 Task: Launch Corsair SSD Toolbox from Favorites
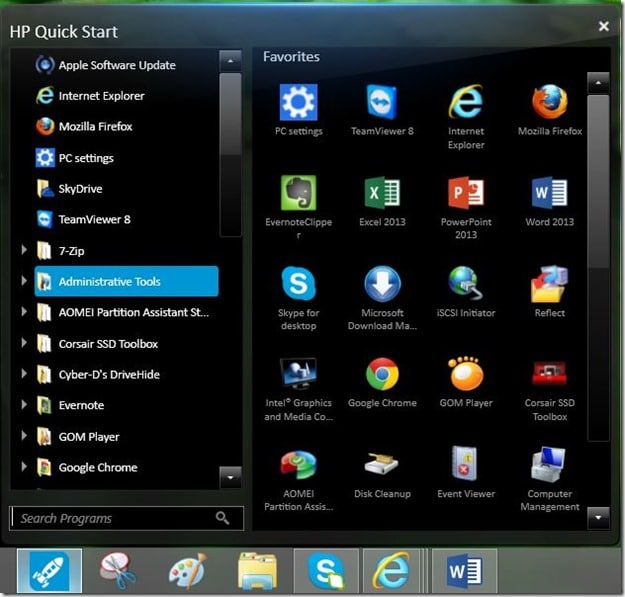coord(550,374)
